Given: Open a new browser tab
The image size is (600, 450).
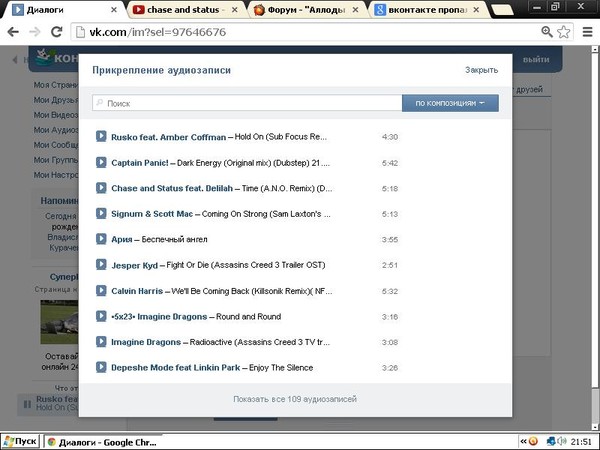Looking at the screenshot, I should pos(502,10).
